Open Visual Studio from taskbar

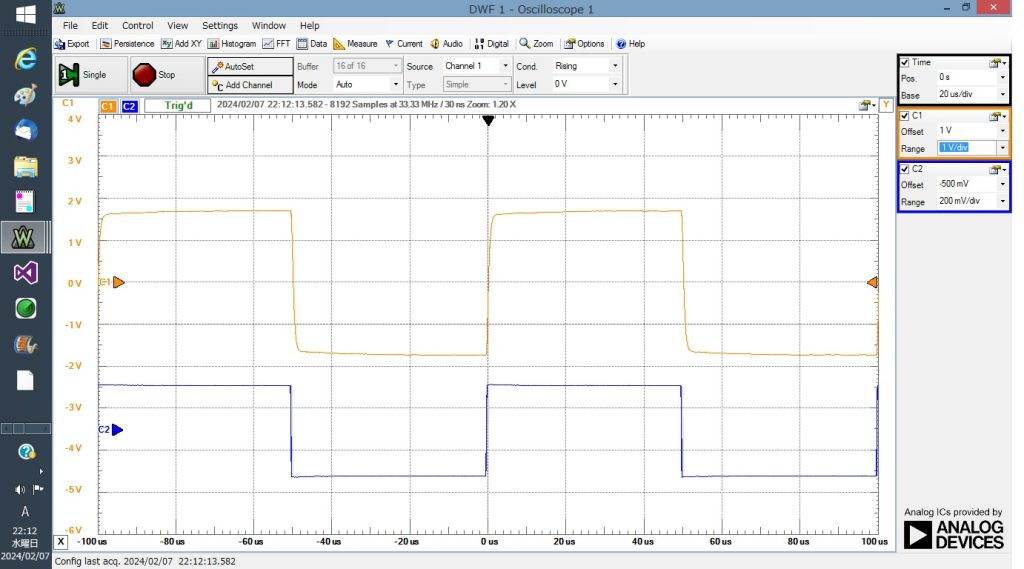coord(25,272)
